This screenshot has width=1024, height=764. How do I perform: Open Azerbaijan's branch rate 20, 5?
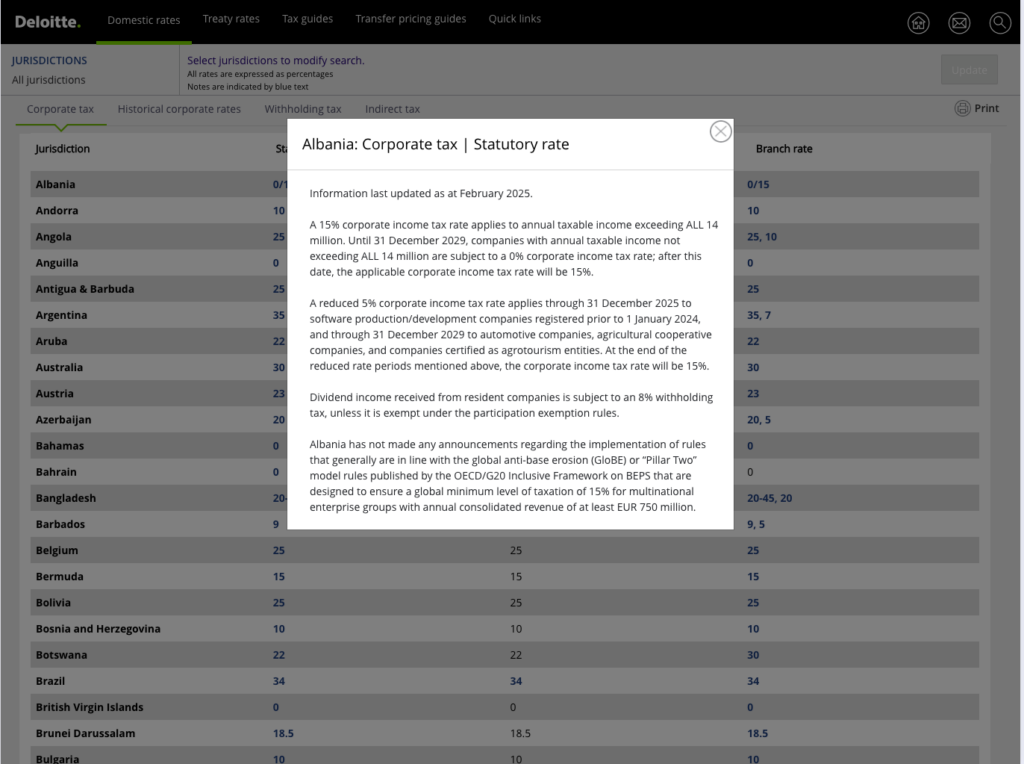[759, 420]
